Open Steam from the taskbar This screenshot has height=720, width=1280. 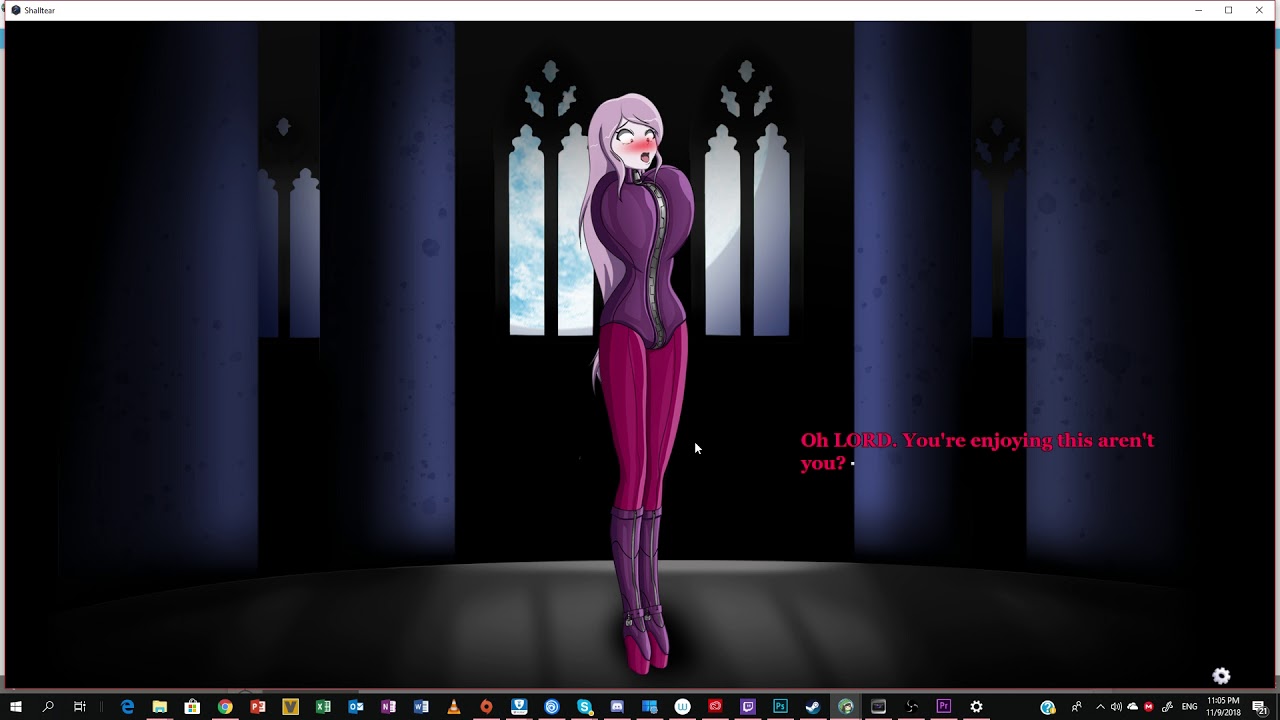coord(813,707)
